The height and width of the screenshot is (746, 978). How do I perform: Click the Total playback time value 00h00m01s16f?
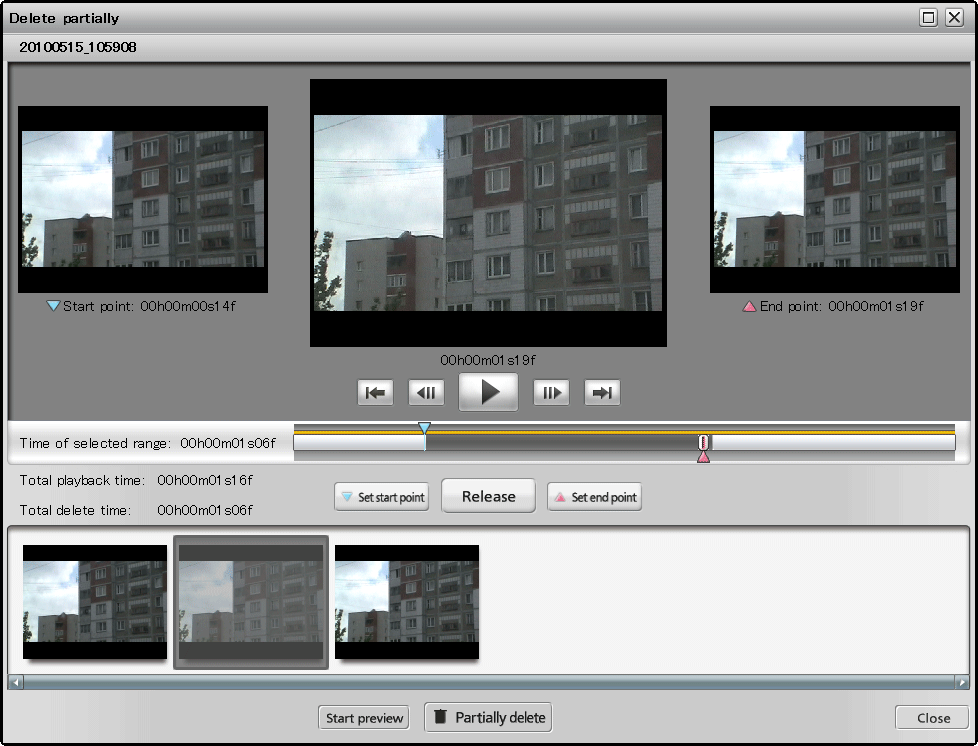(x=205, y=480)
